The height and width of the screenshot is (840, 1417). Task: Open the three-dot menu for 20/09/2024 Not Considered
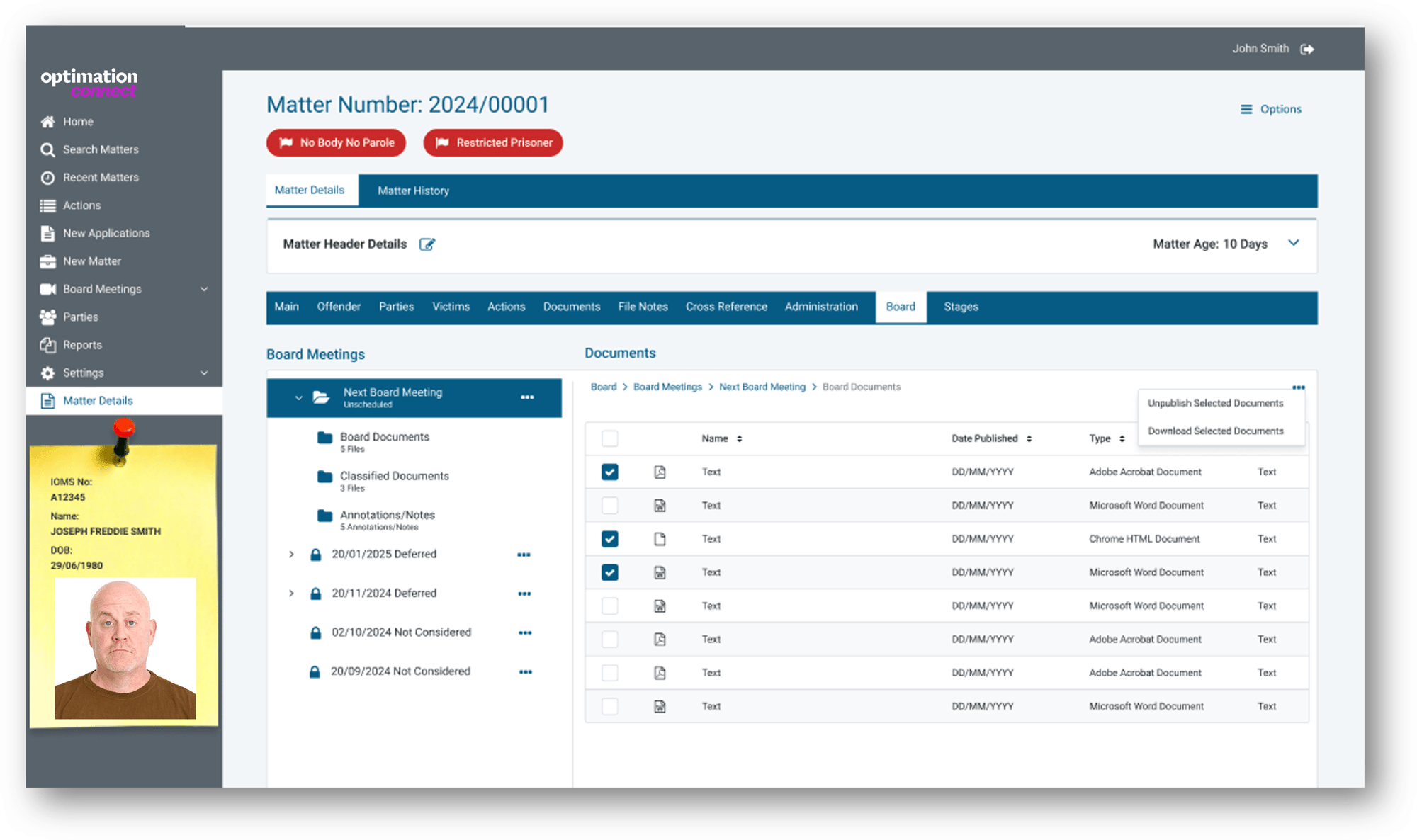pos(525,671)
